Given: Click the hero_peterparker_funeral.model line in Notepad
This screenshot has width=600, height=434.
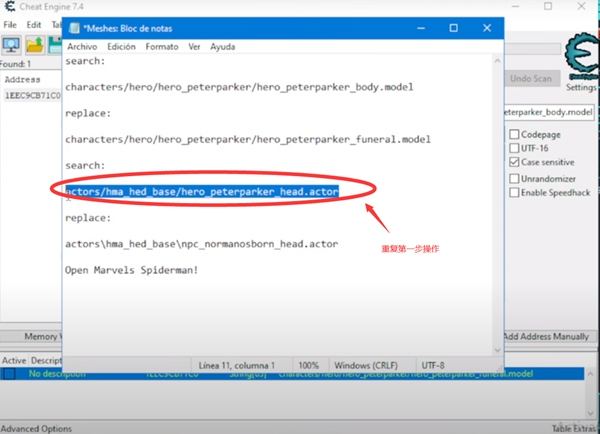Looking at the screenshot, I should click(x=248, y=139).
